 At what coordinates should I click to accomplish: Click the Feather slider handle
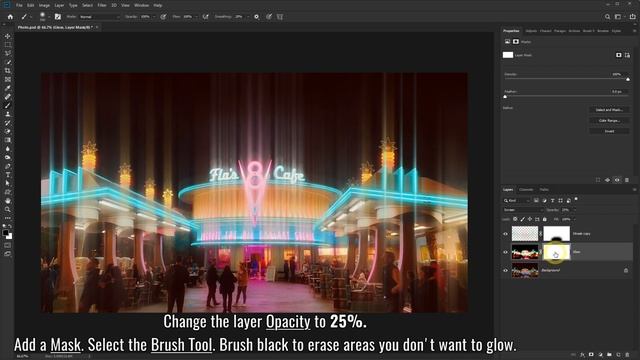(x=505, y=97)
